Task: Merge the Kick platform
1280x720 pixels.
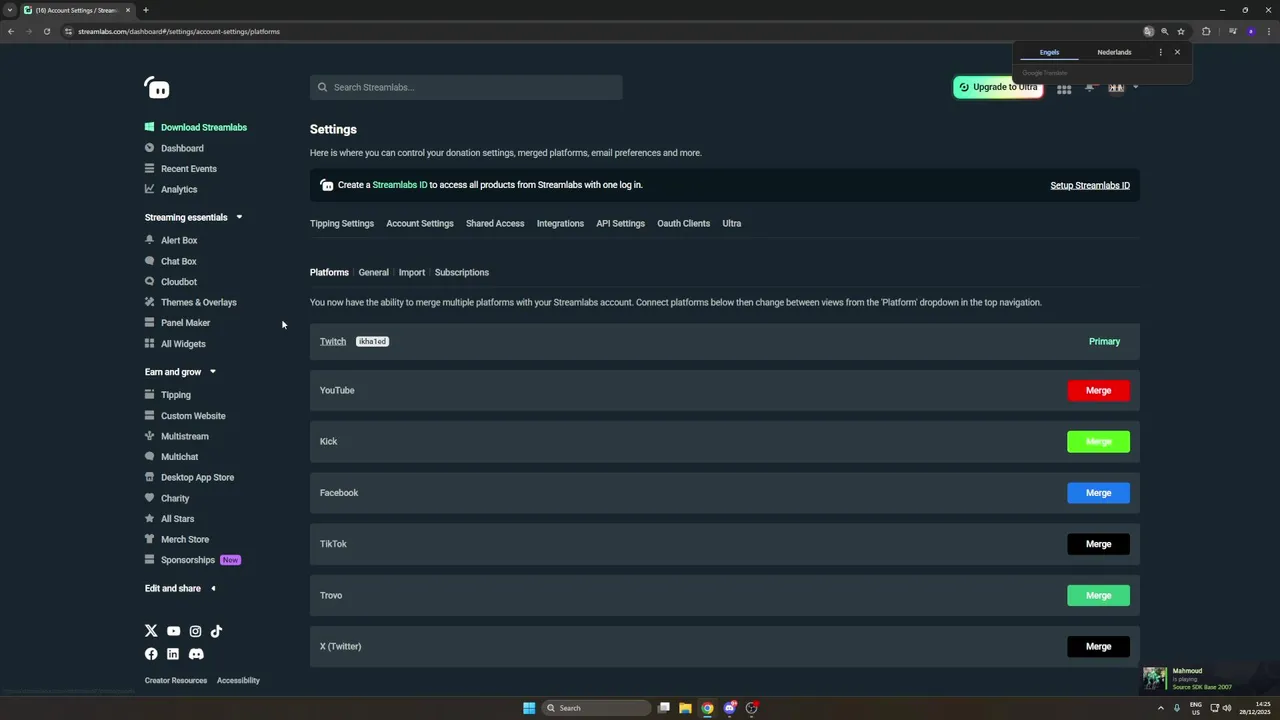Action: click(1099, 442)
